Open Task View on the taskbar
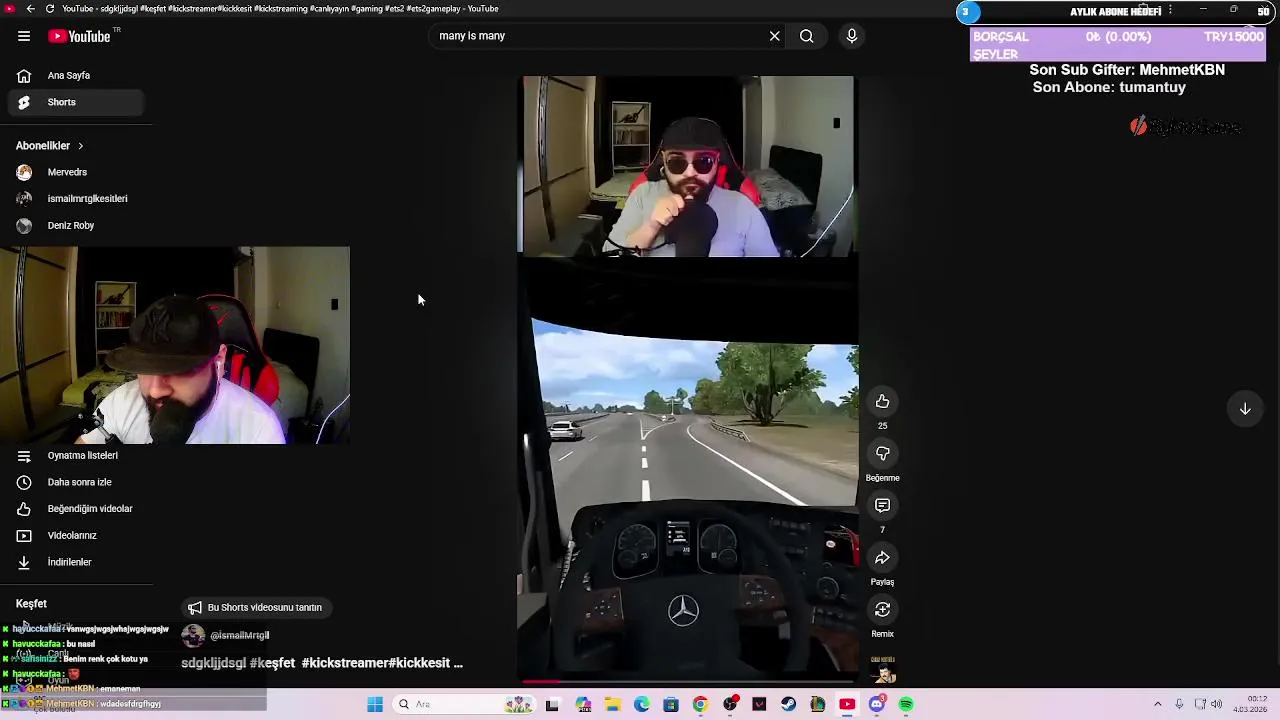 (552, 705)
